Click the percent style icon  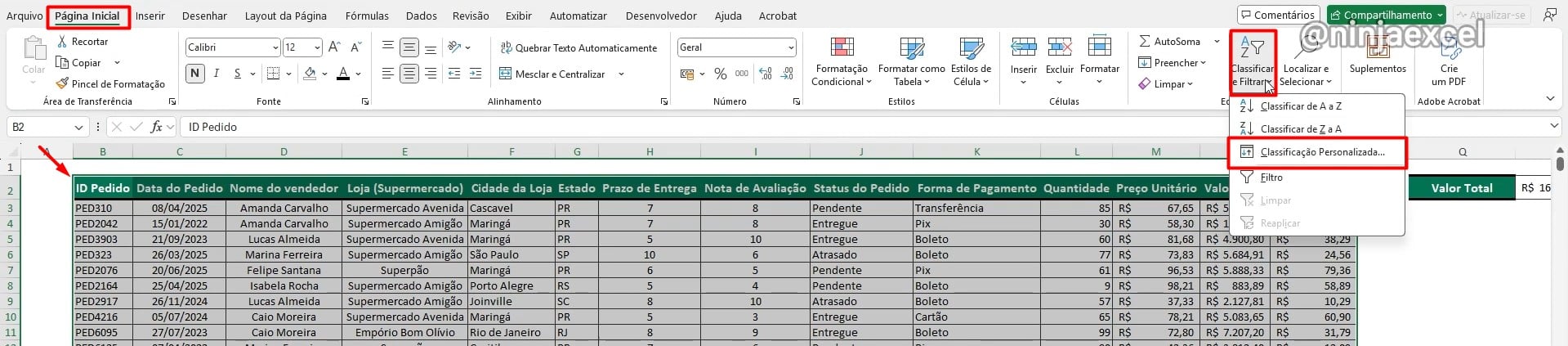[x=721, y=74]
